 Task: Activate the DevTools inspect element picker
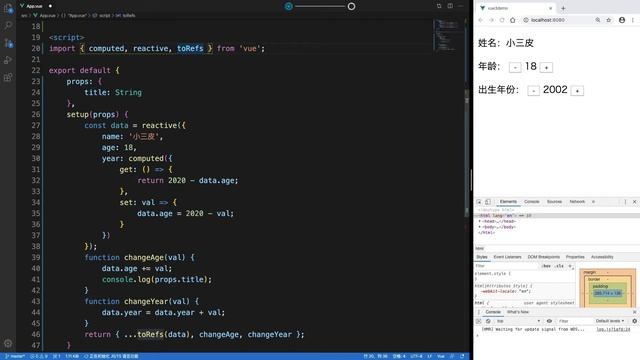479,202
